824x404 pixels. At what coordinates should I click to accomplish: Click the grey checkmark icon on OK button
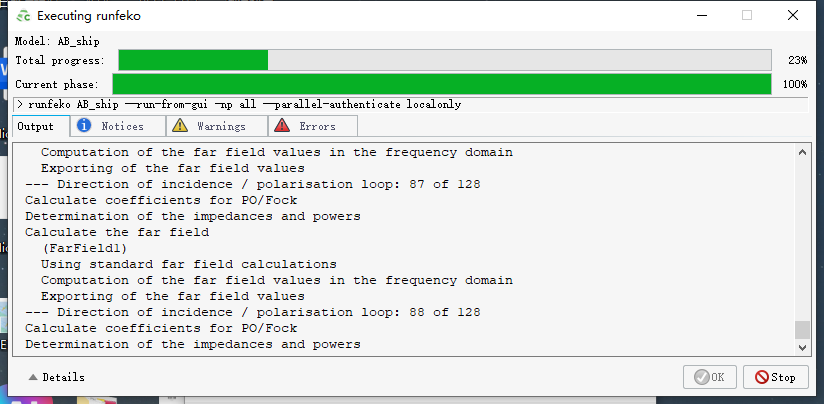click(701, 377)
